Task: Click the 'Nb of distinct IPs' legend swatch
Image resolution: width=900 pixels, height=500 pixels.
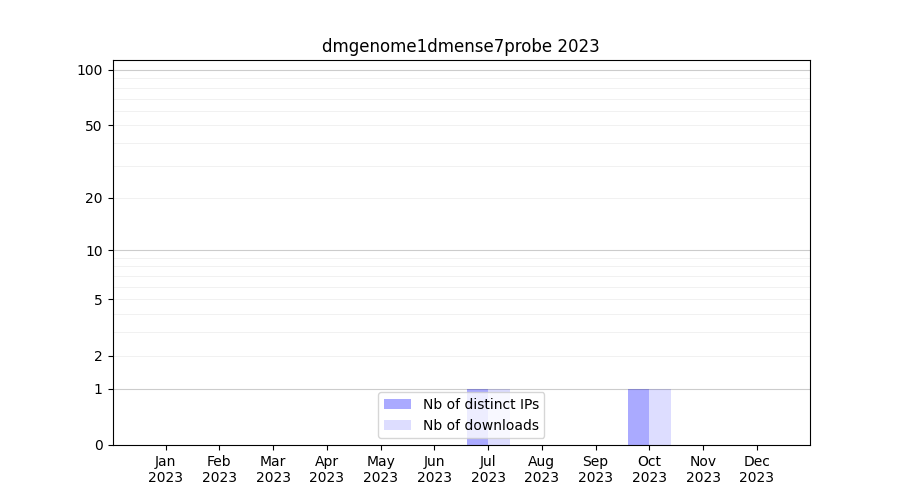Action: point(397,404)
